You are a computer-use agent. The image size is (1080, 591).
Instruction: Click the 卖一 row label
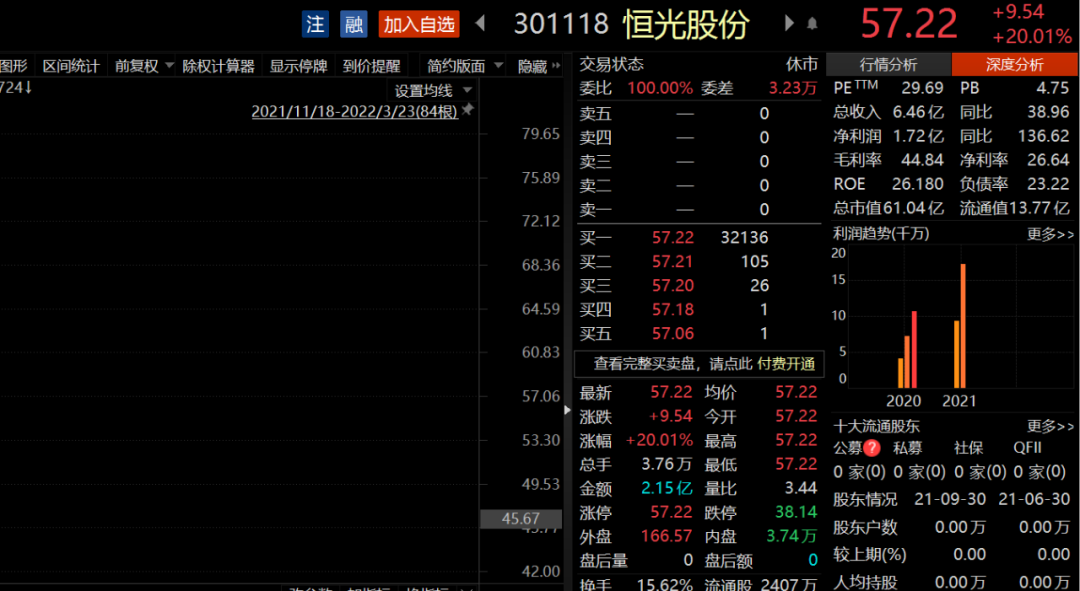[x=595, y=209]
